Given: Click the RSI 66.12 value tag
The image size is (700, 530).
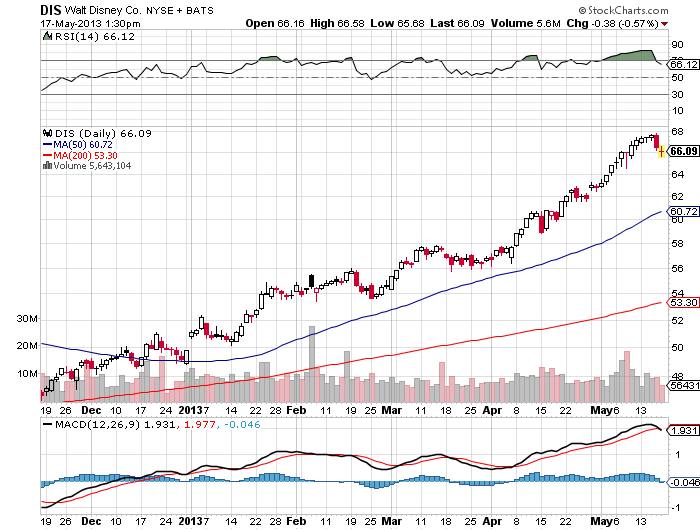Looking at the screenshot, I should pos(683,64).
